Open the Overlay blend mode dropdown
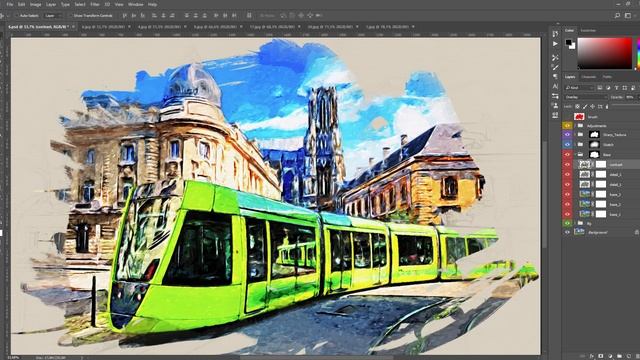 coord(586,97)
